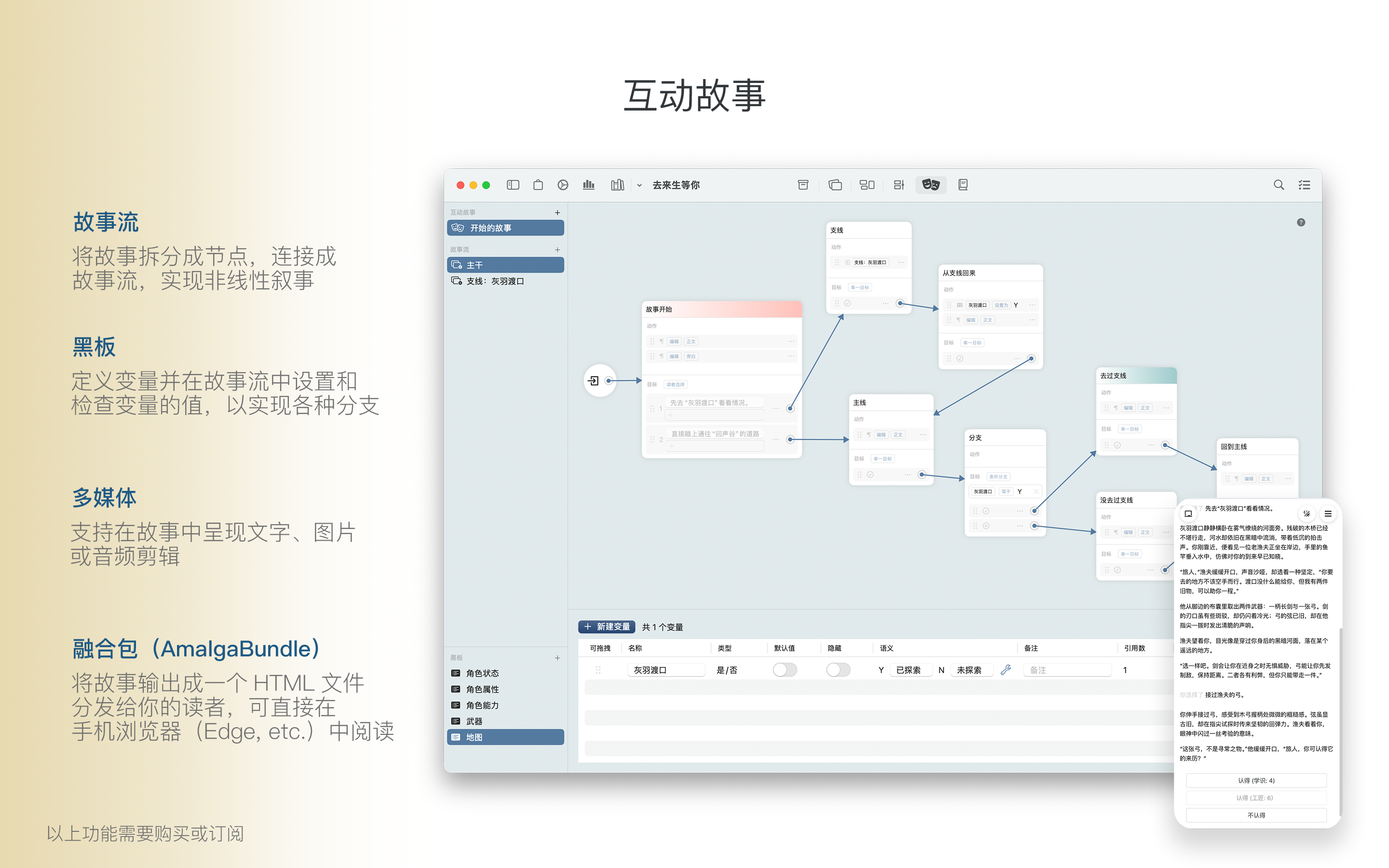Open the 读者选择 target type in 故事开始
This screenshot has height=868, width=1389.
675,385
